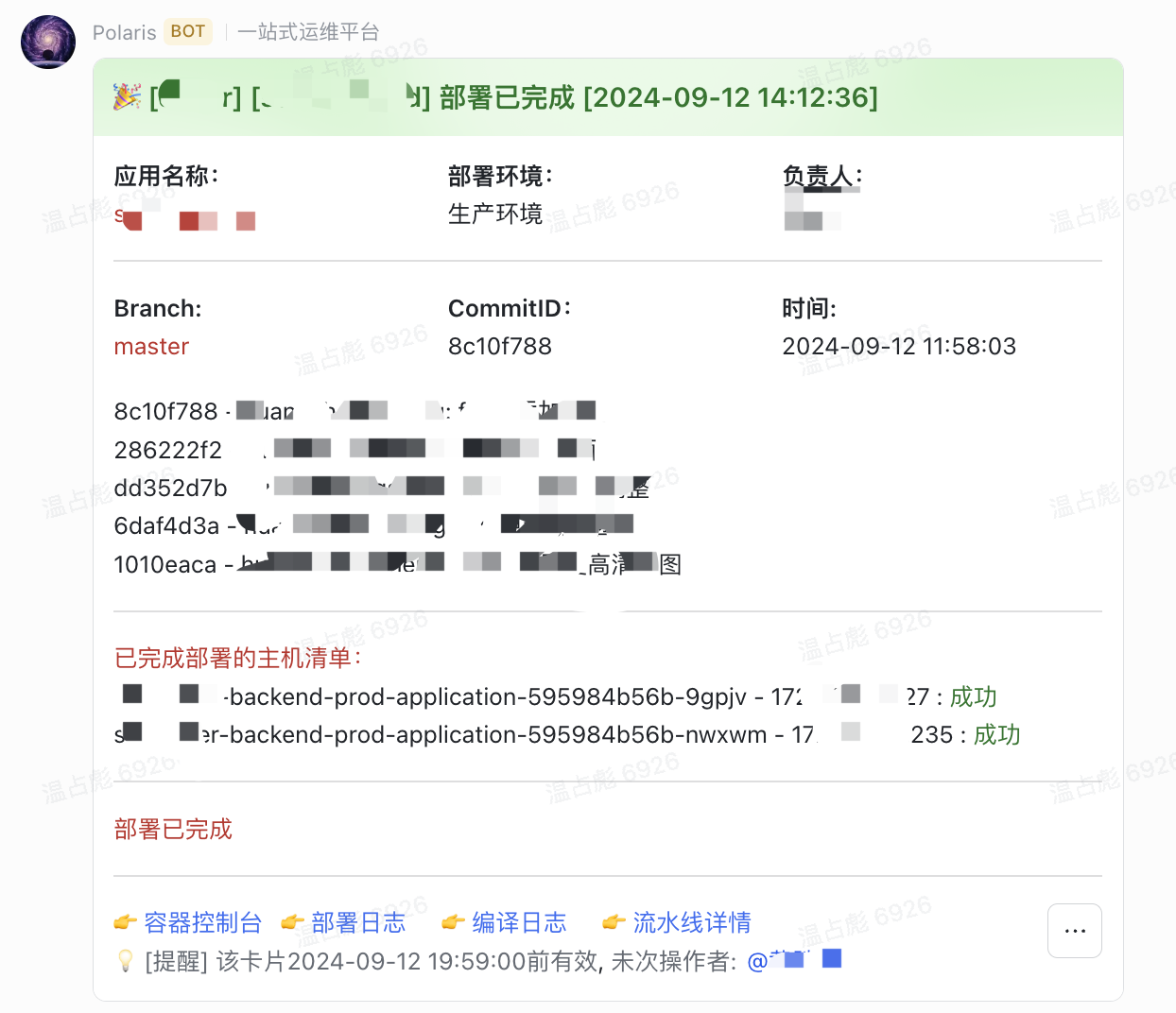Viewport: 1176px width, 1013px height.
Task: Open the 流水线详情 link
Action: [x=692, y=922]
